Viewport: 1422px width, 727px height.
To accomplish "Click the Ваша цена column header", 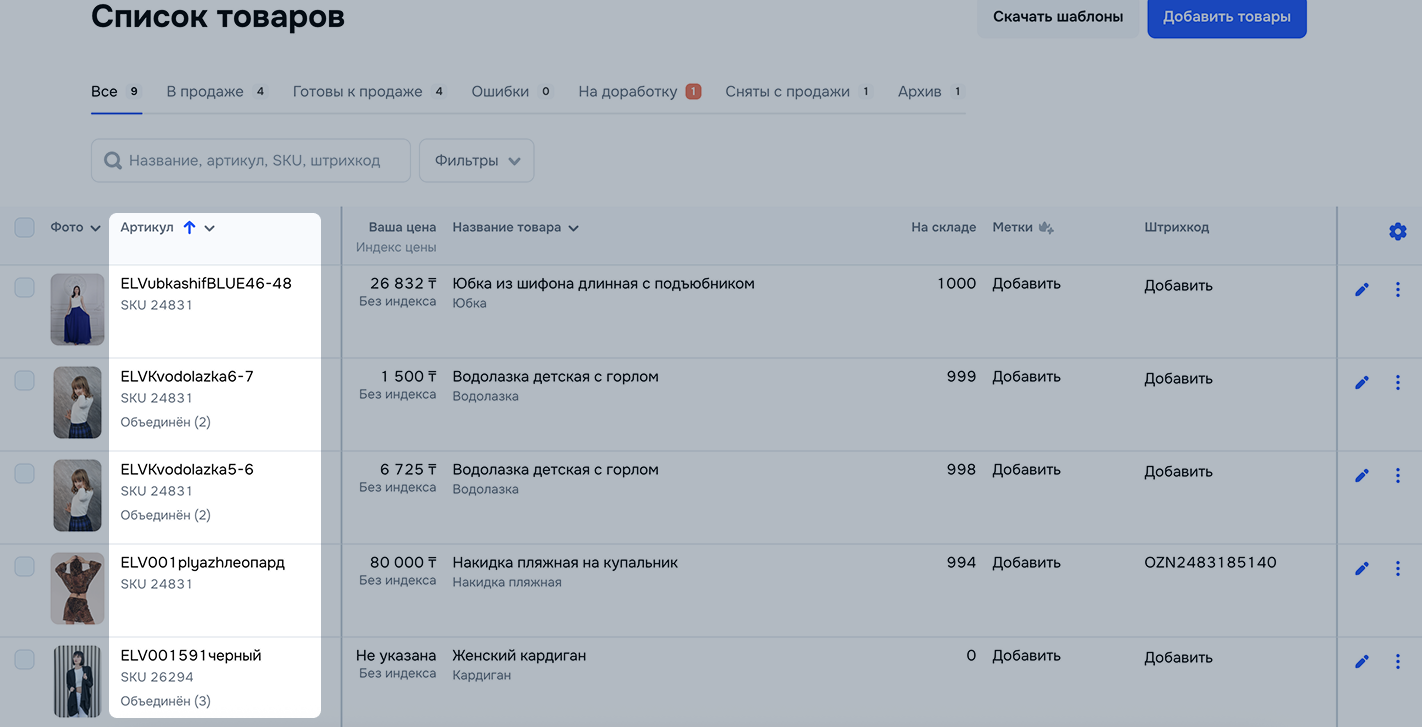I will (402, 228).
